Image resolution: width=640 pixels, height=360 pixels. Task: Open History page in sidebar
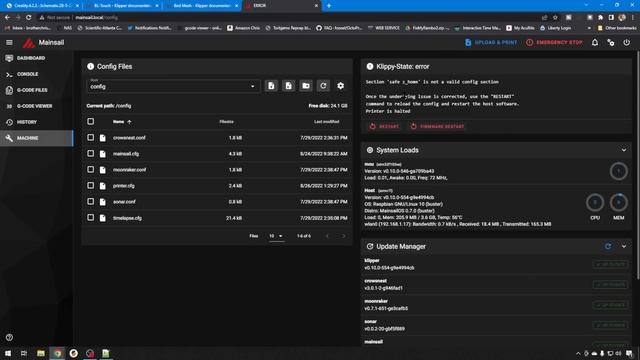(37, 122)
